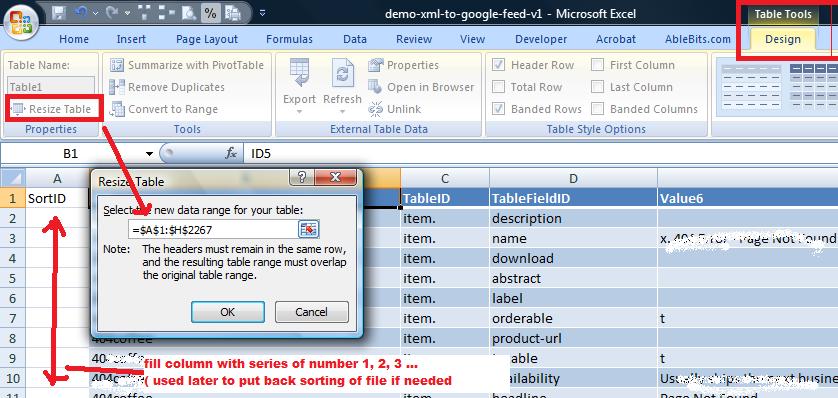Click the Quick Print icon in Quick Access
The image size is (838, 398).
coord(232,13)
